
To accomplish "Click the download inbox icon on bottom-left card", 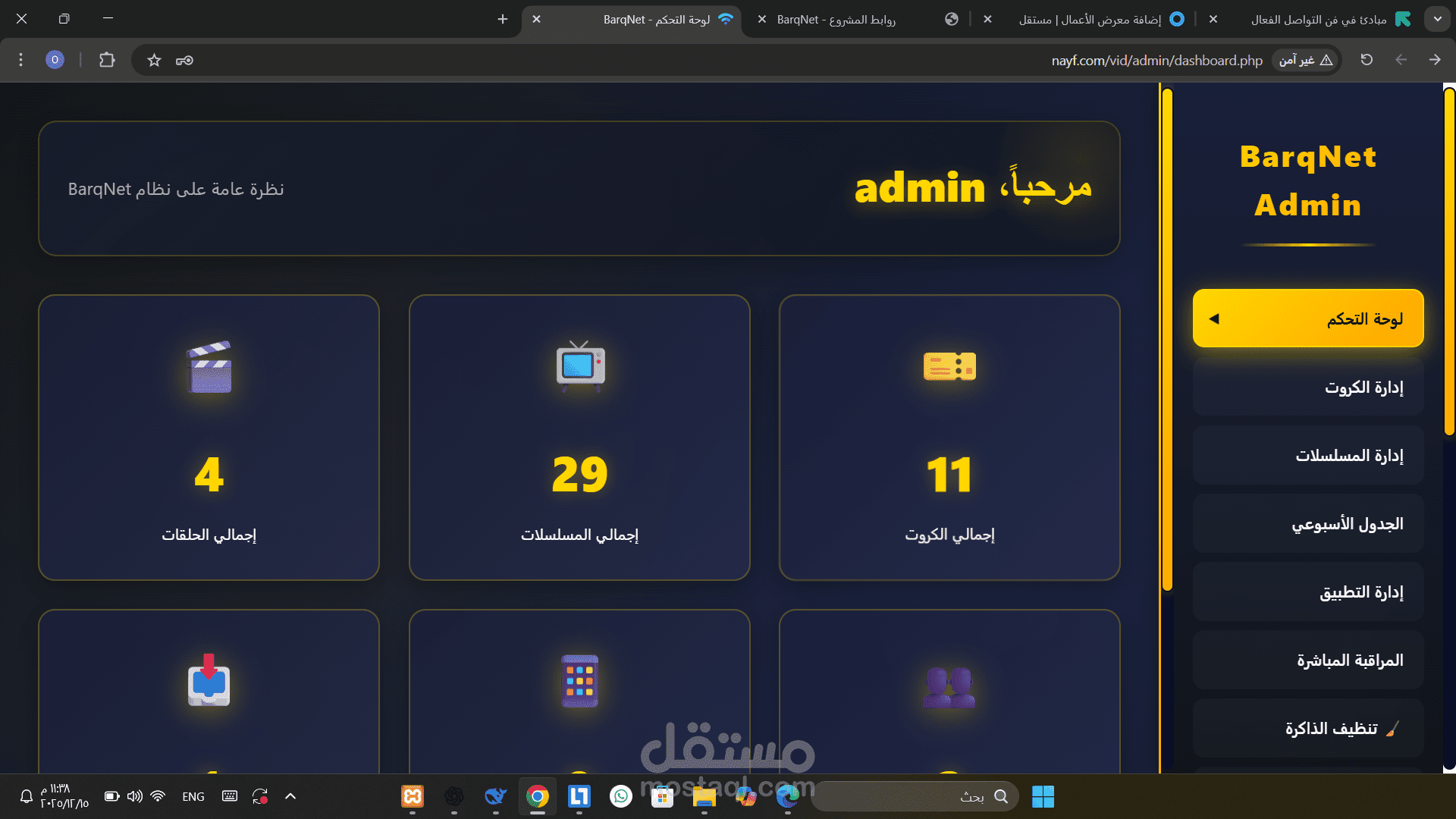I will coord(209,681).
